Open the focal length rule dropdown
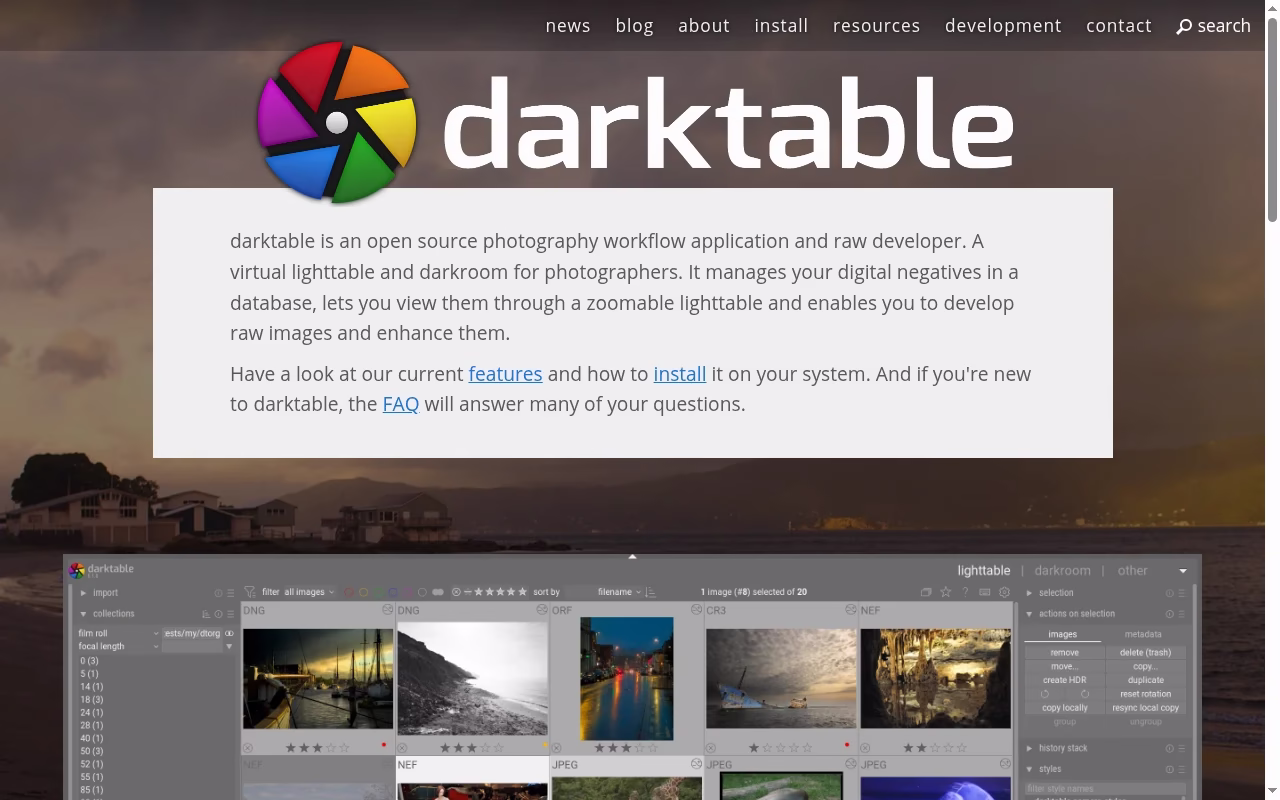The height and width of the screenshot is (800, 1280). pyautogui.click(x=118, y=646)
